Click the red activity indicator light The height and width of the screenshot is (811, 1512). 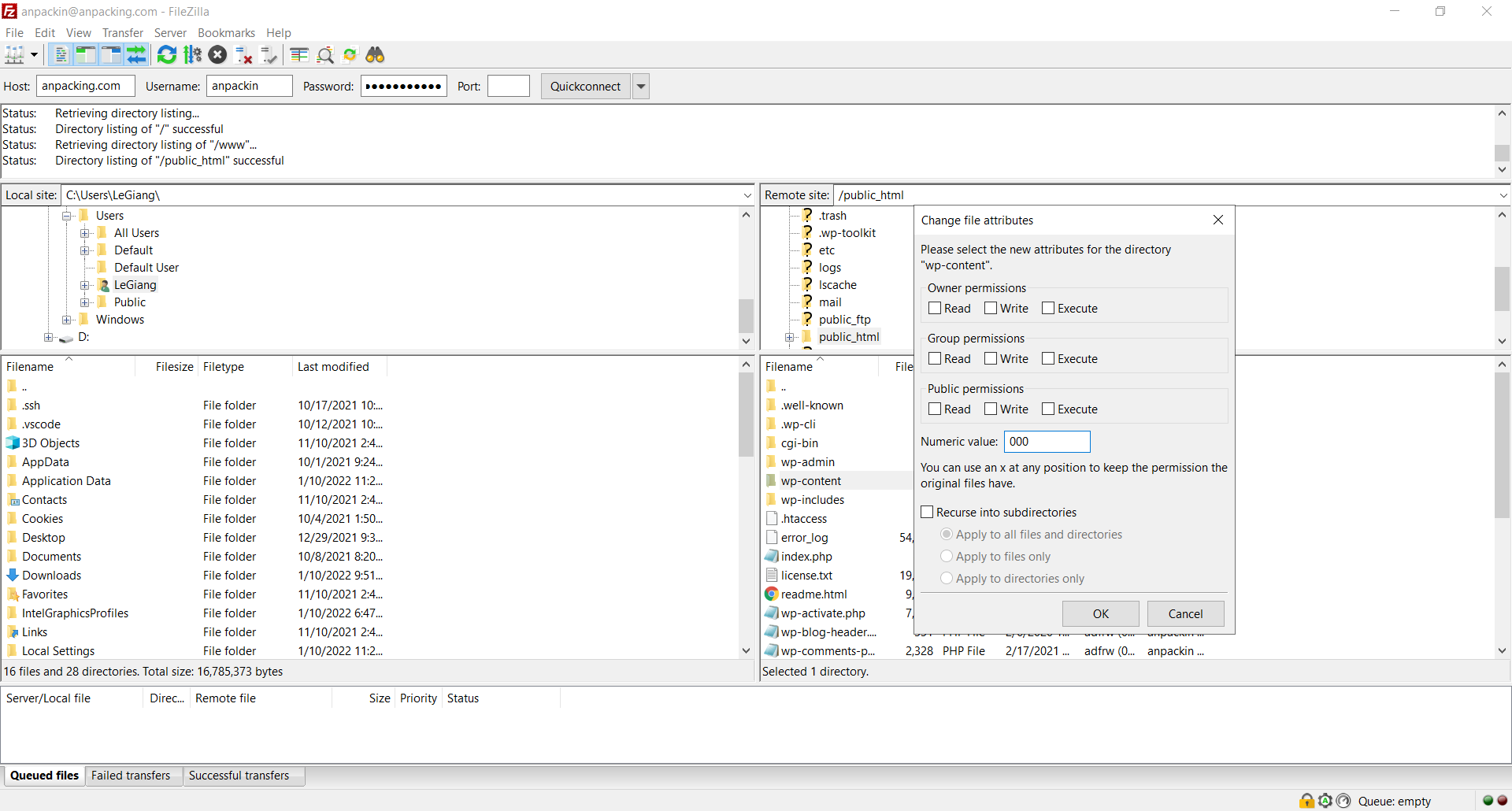[x=1502, y=801]
